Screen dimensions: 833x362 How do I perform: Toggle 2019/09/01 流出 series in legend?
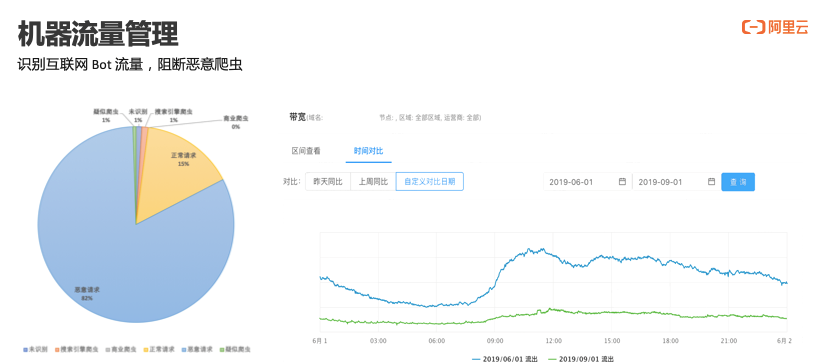pos(580,359)
